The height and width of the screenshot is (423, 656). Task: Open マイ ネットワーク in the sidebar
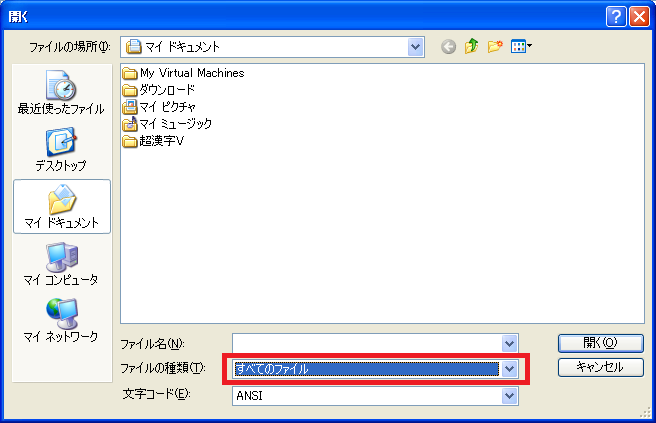(61, 320)
